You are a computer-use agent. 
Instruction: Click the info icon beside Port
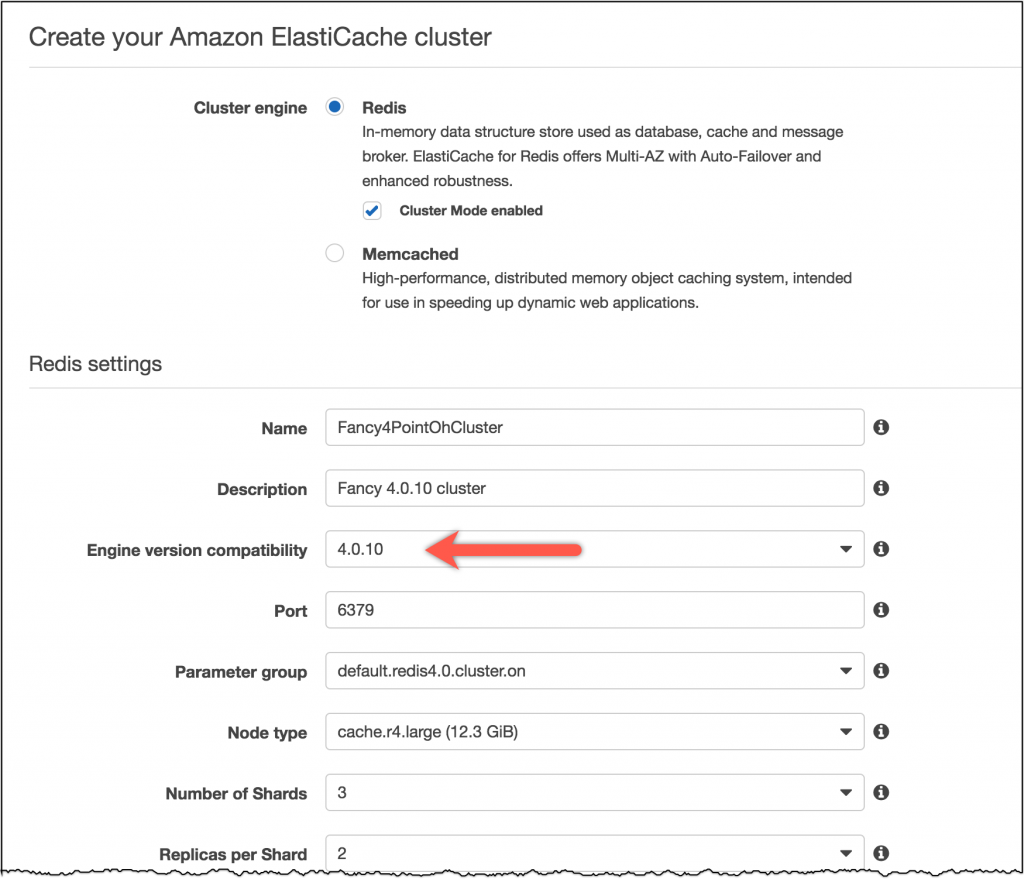click(881, 610)
